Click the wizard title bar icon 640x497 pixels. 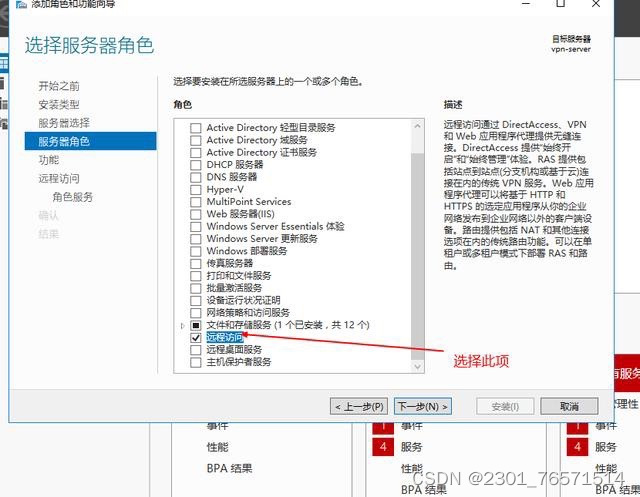[x=21, y=4]
